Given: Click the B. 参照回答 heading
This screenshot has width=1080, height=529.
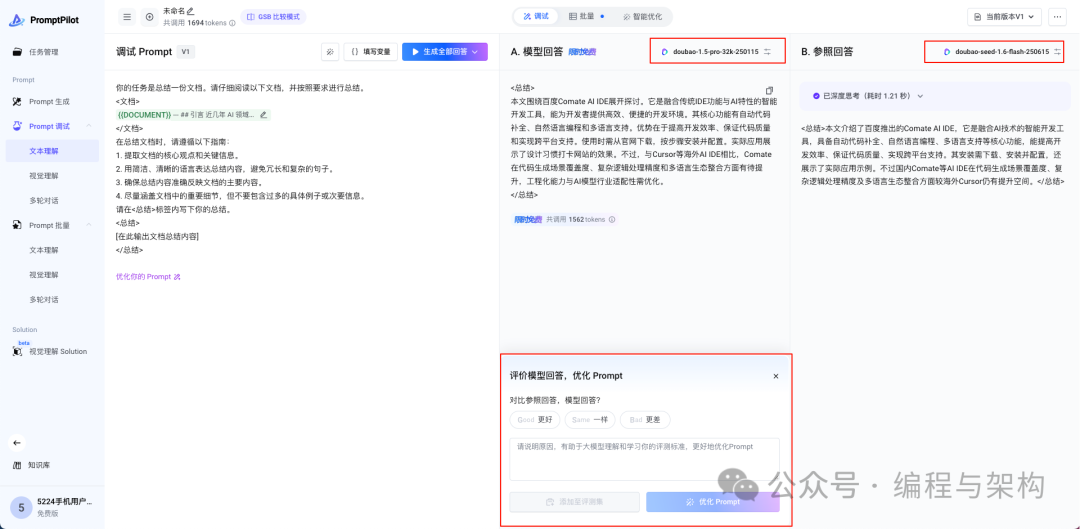Looking at the screenshot, I should tap(827, 52).
